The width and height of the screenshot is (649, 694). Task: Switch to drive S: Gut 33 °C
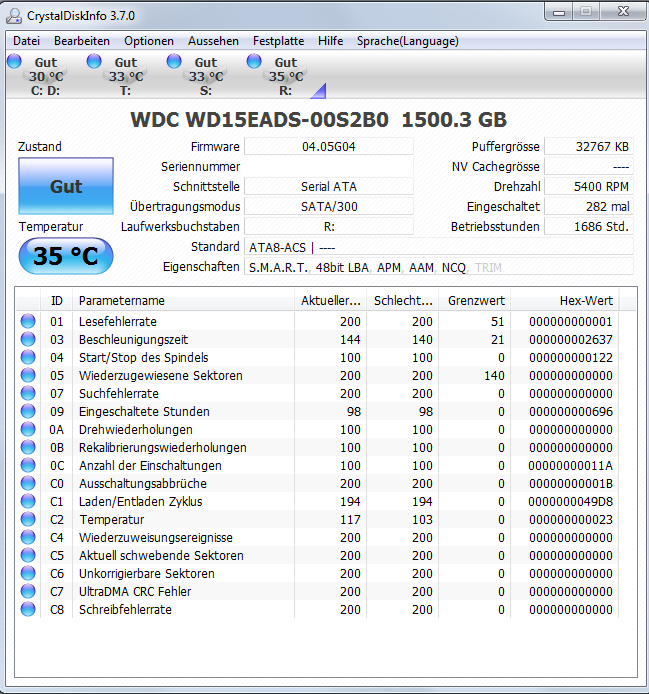coord(206,77)
